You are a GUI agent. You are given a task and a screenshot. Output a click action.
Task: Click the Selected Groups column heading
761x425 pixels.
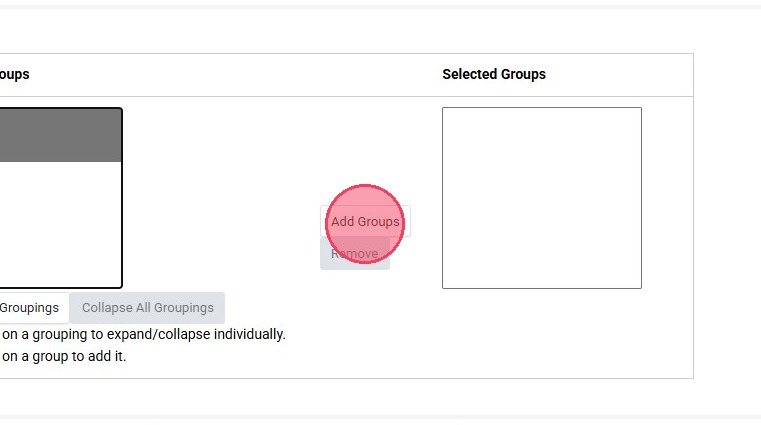click(x=494, y=74)
